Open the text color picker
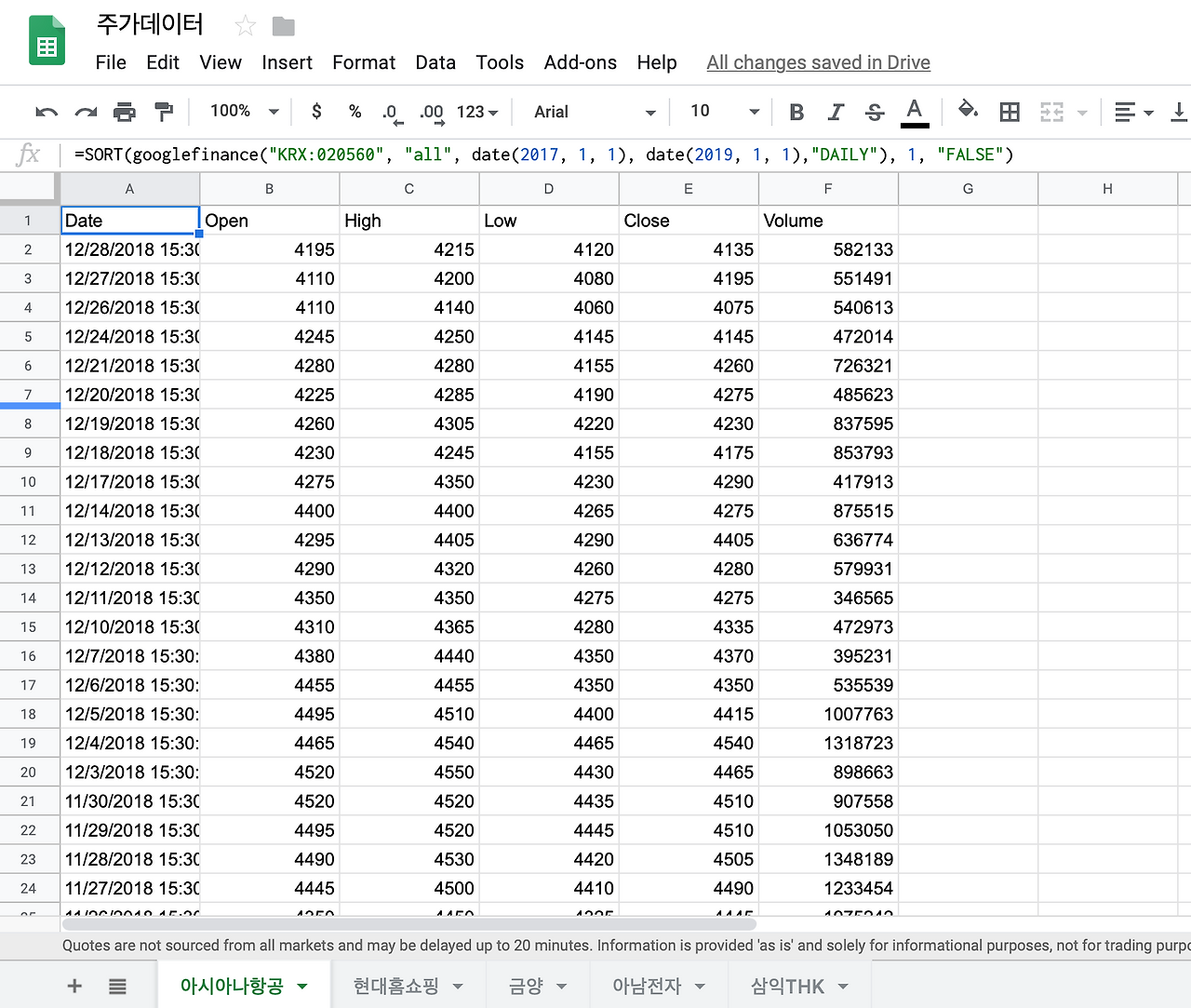This screenshot has width=1191, height=1008. pyautogui.click(x=915, y=113)
